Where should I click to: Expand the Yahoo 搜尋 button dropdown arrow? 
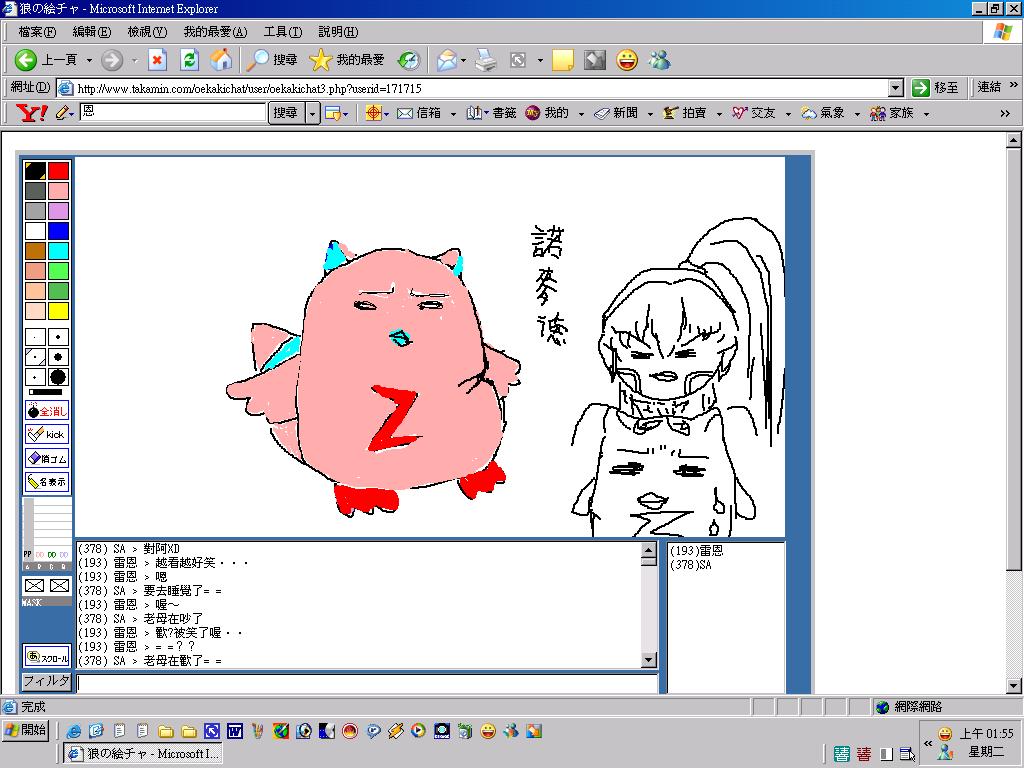pos(312,114)
